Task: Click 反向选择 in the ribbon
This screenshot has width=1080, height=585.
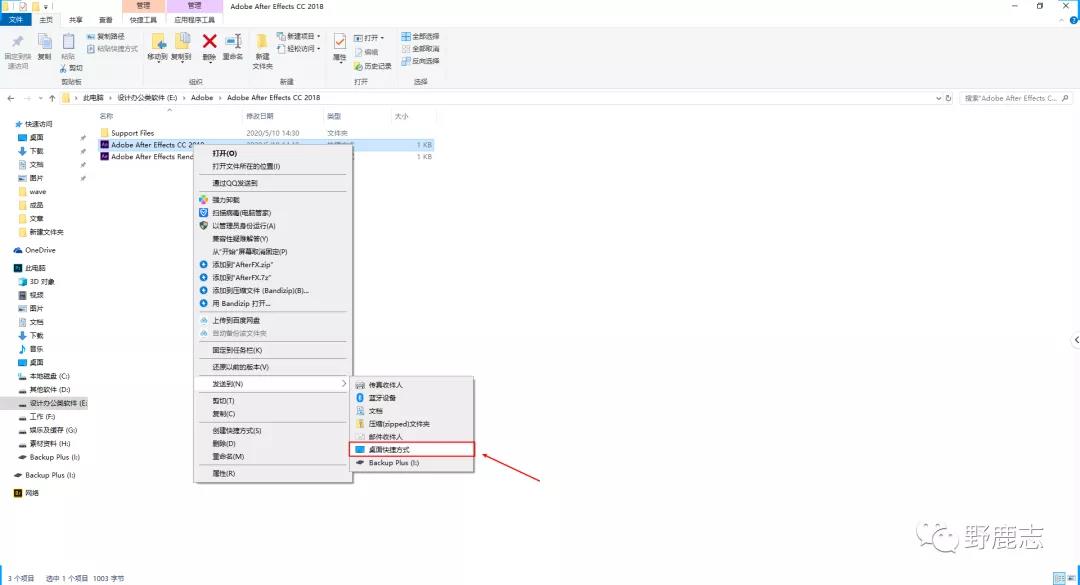Action: (x=420, y=61)
